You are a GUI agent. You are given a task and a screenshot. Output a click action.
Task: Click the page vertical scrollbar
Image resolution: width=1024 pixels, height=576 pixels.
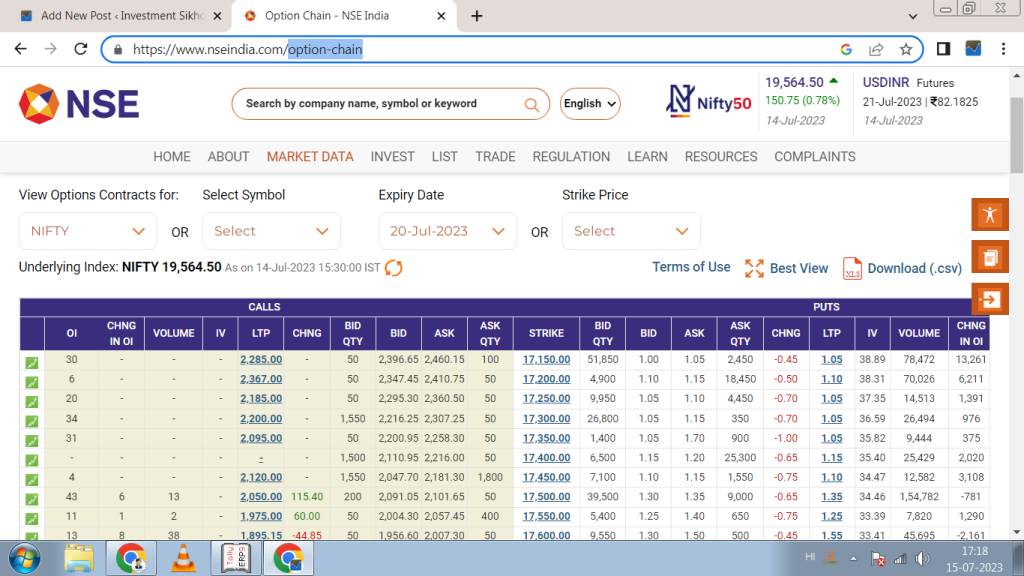click(x=1017, y=135)
